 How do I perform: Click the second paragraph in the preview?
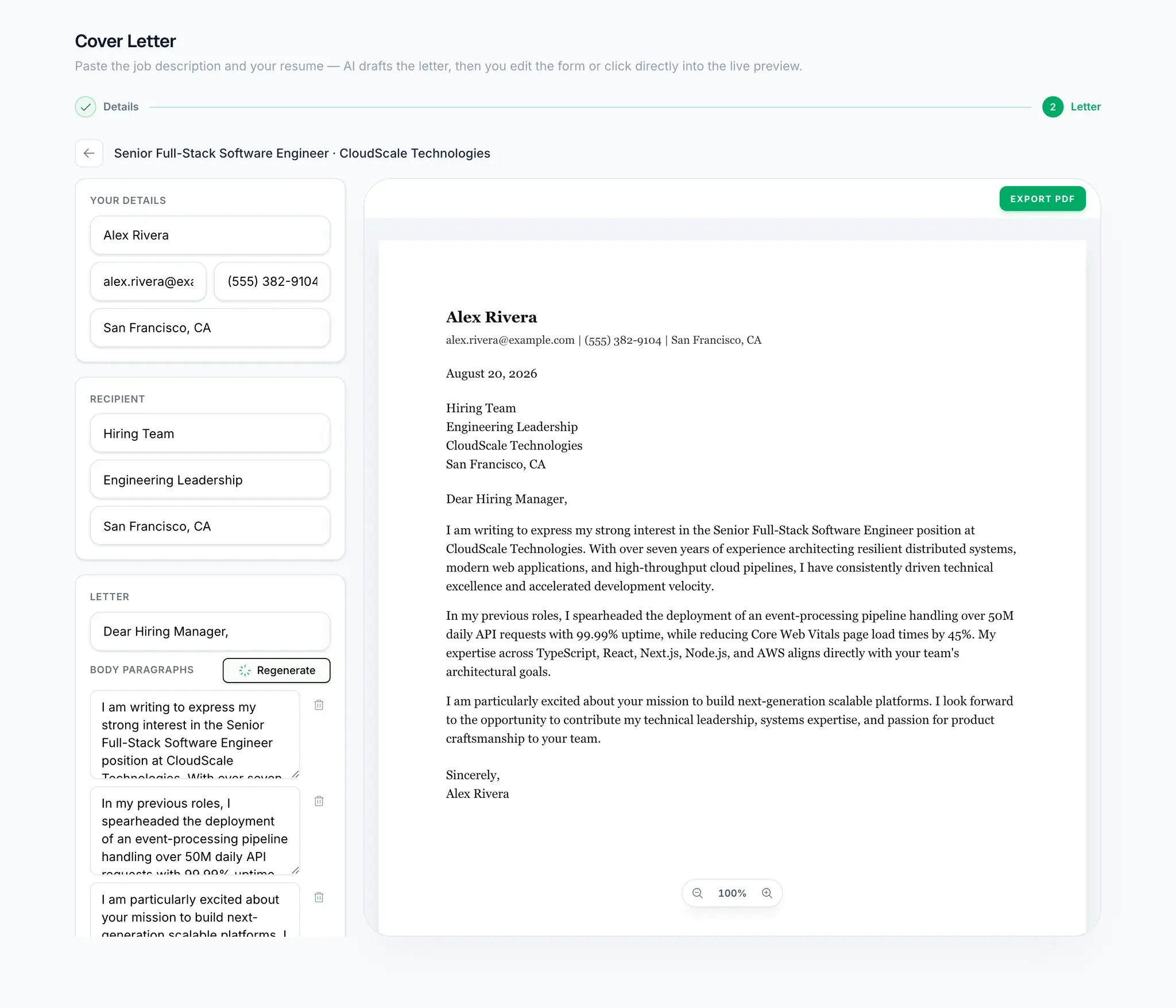point(730,643)
